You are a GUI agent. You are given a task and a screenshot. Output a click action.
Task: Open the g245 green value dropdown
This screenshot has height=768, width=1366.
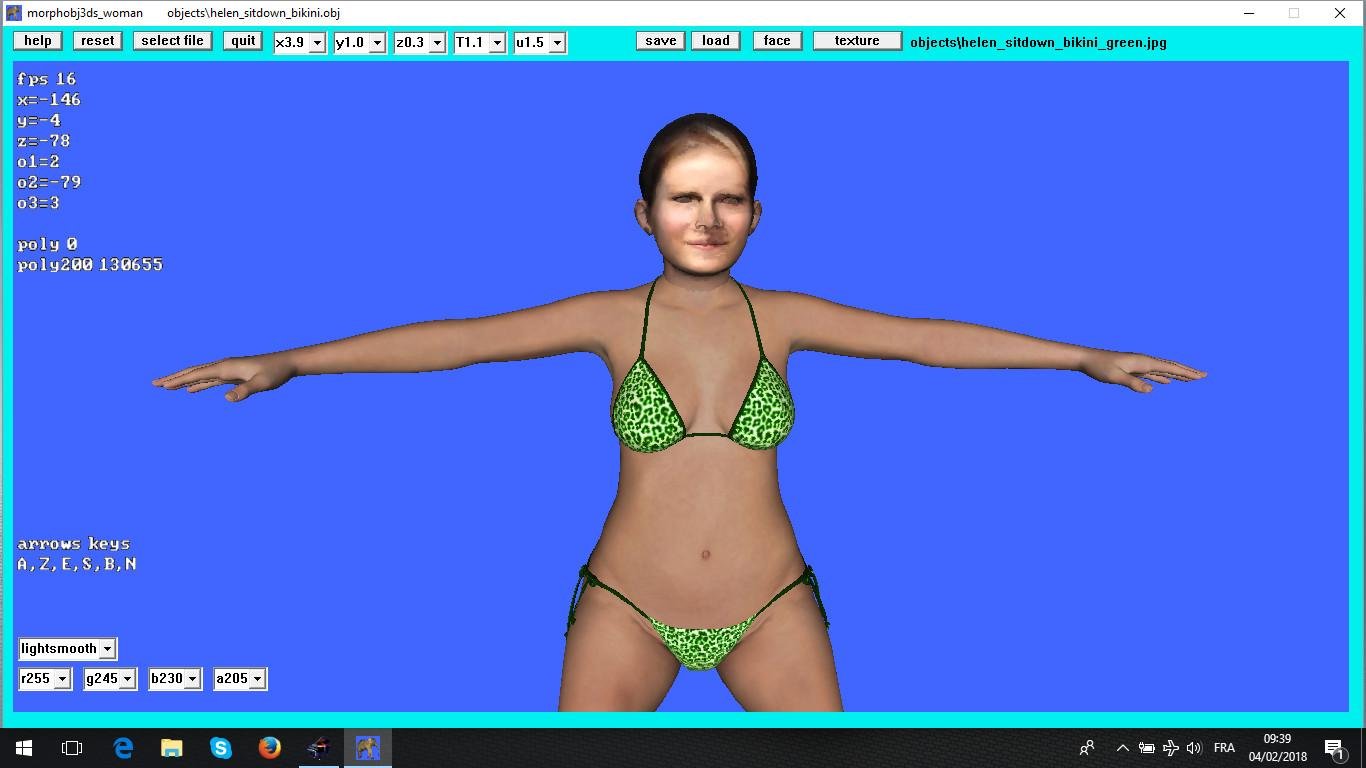click(110, 678)
